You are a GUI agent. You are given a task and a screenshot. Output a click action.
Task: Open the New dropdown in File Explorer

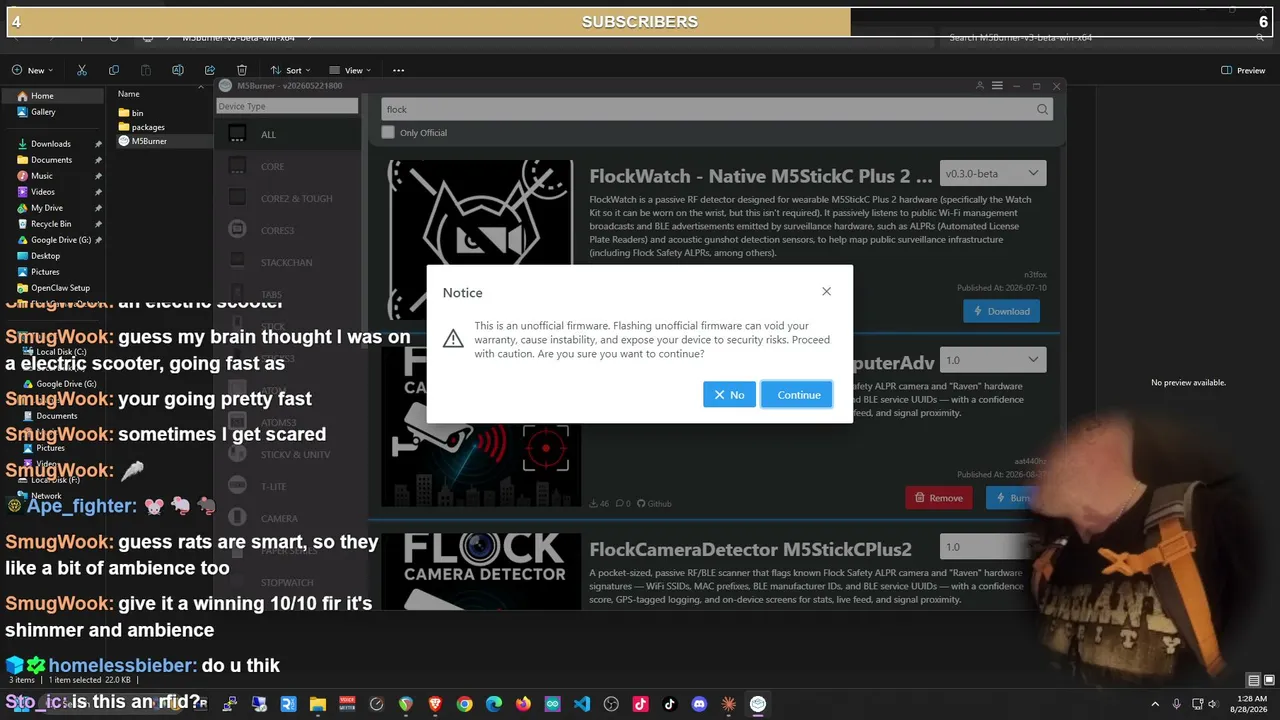tap(32, 70)
